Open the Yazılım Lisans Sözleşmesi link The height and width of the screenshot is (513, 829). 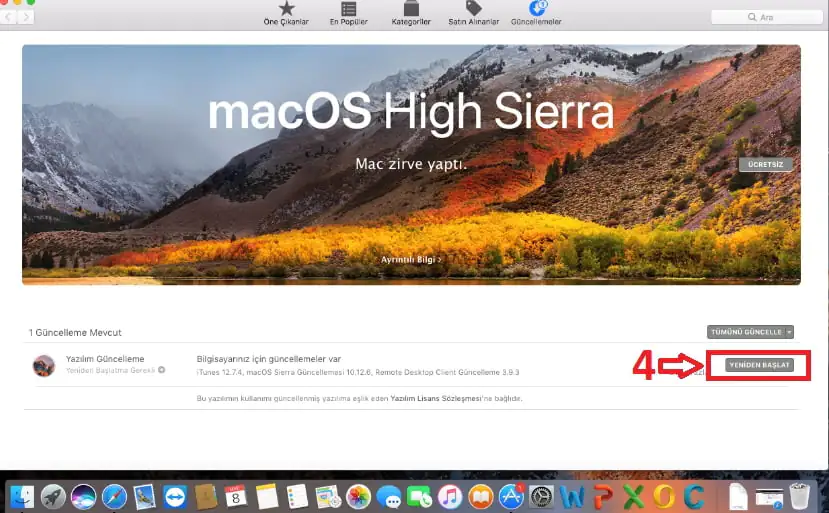(x=436, y=399)
